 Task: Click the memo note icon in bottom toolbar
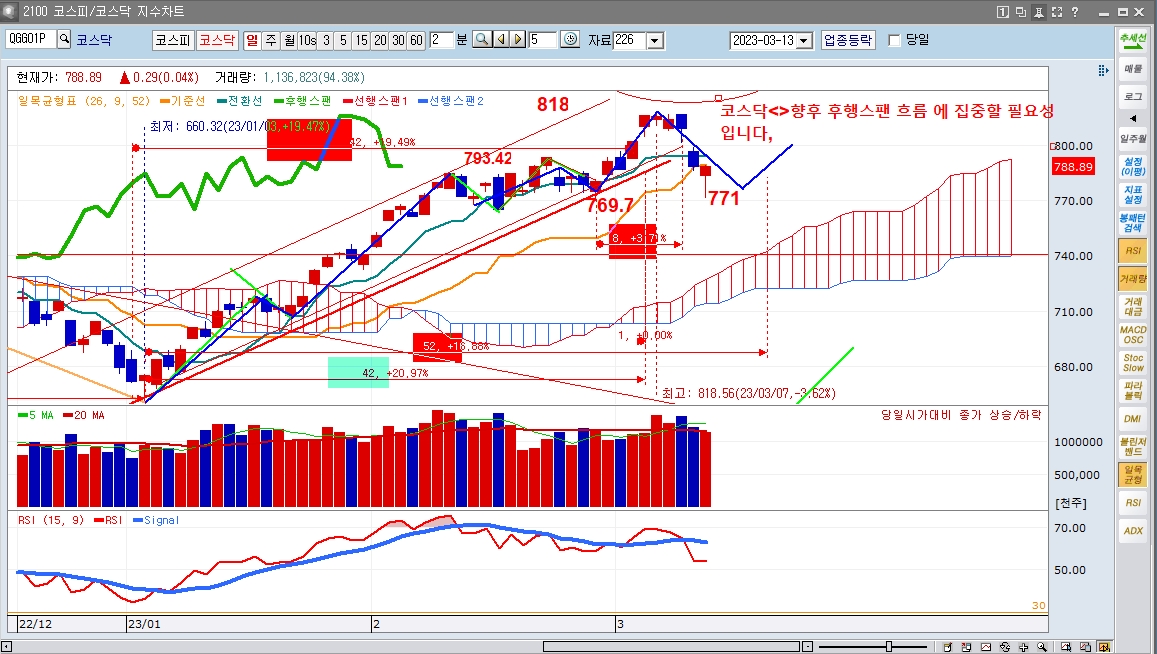click(x=947, y=647)
